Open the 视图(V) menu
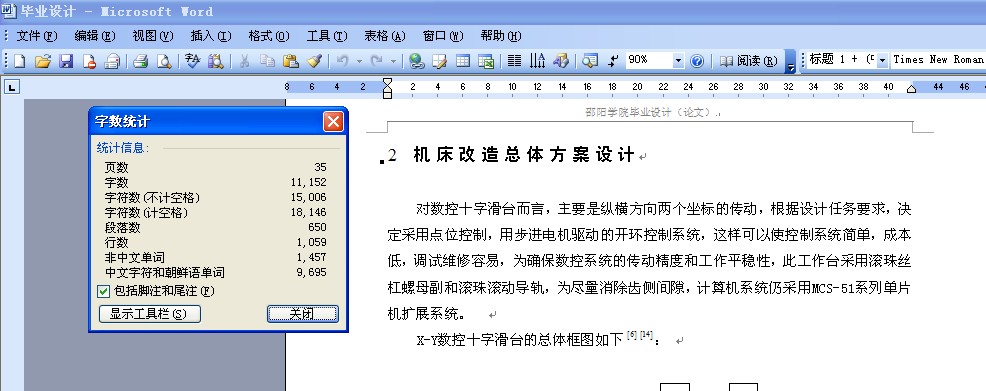Screen dimensions: 986x391 153,36
